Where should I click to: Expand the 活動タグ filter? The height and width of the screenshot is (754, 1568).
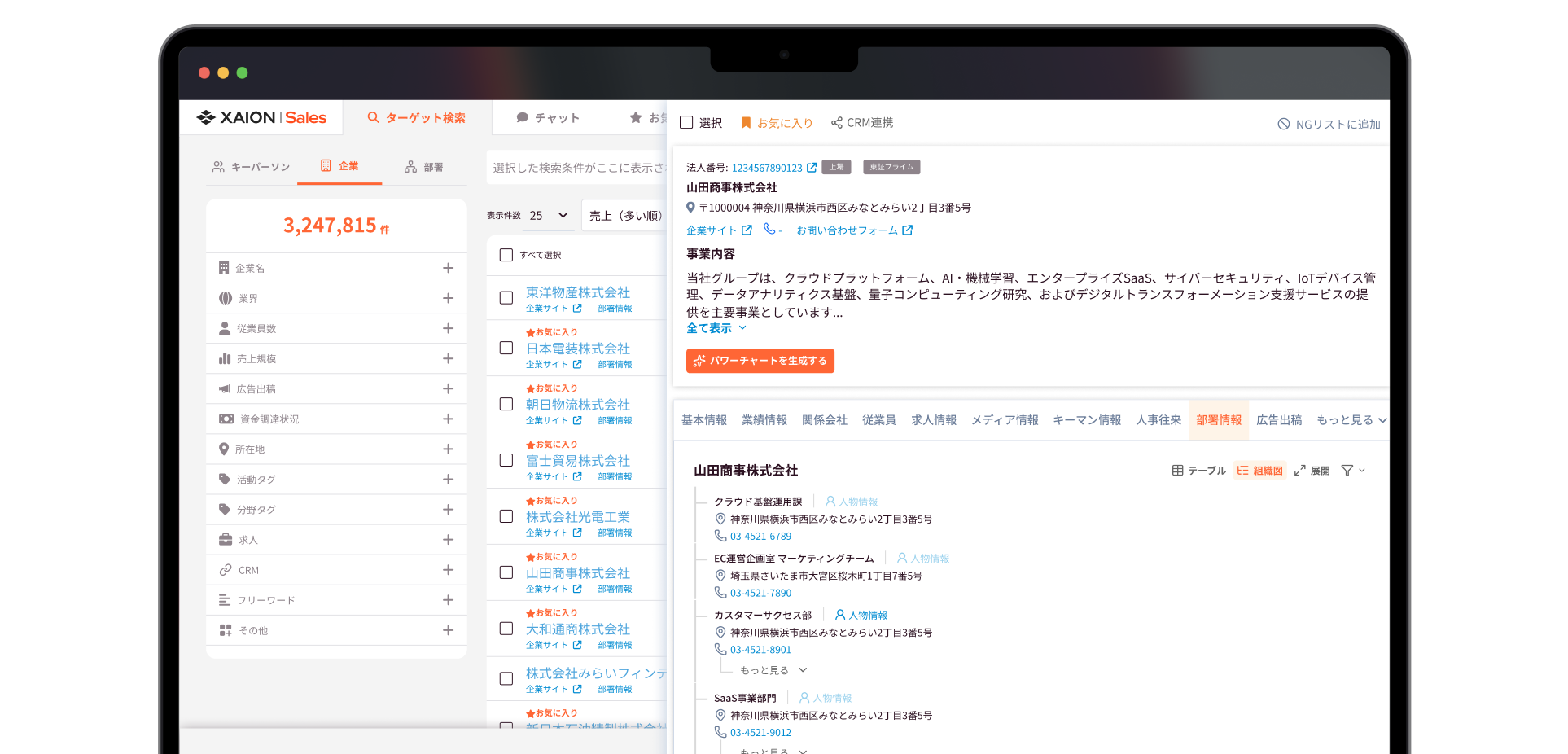[x=448, y=480]
